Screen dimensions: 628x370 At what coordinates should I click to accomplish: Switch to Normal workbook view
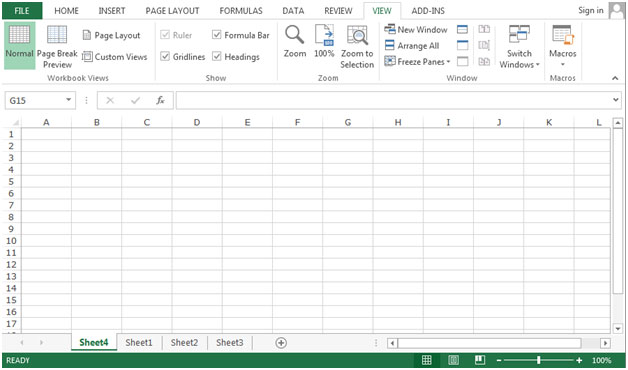(x=19, y=45)
